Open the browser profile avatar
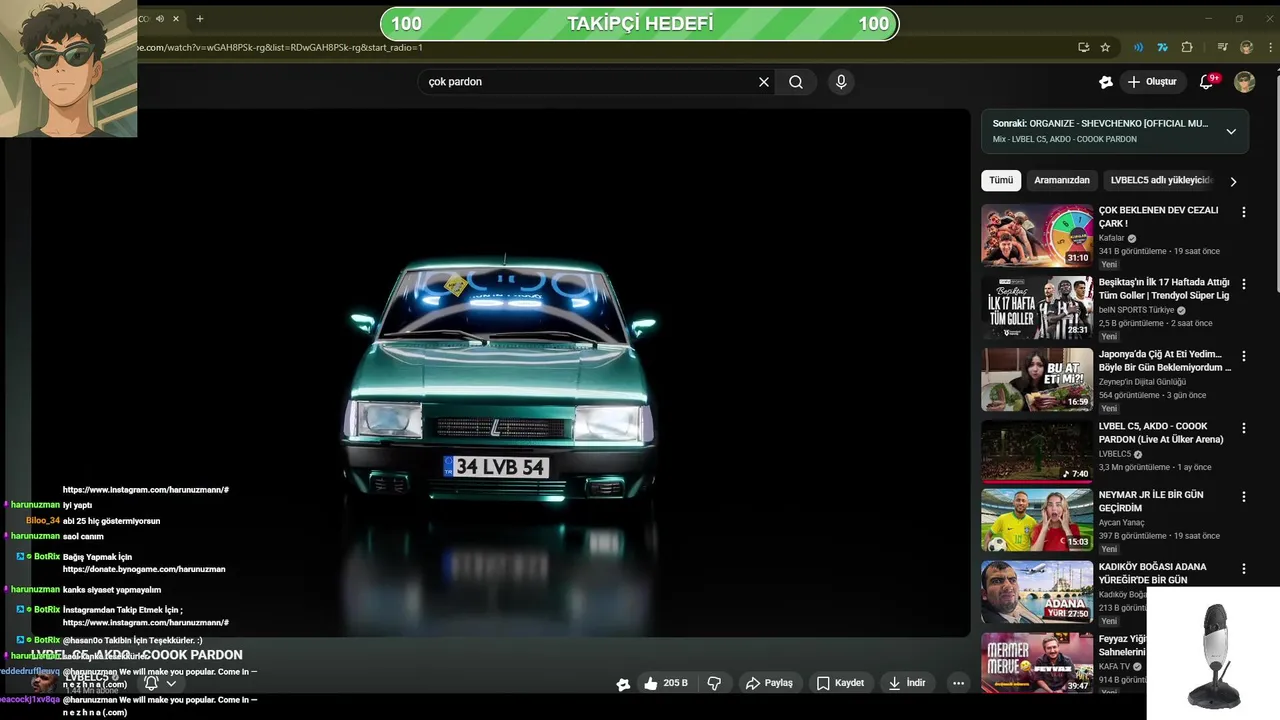 [x=1246, y=47]
